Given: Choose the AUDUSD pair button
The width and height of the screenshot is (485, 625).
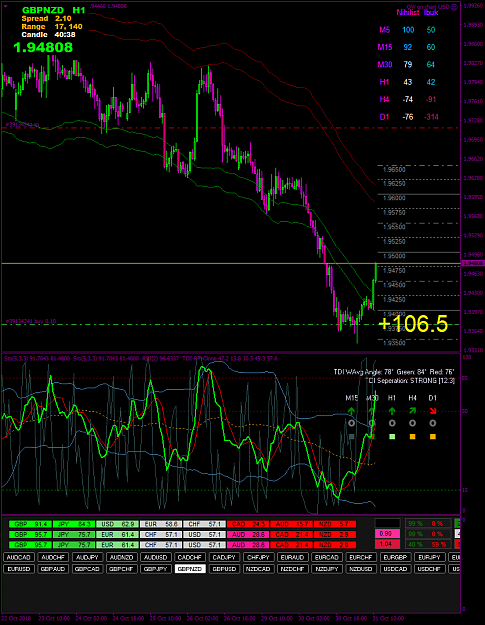Looking at the screenshot, I should 156,557.
